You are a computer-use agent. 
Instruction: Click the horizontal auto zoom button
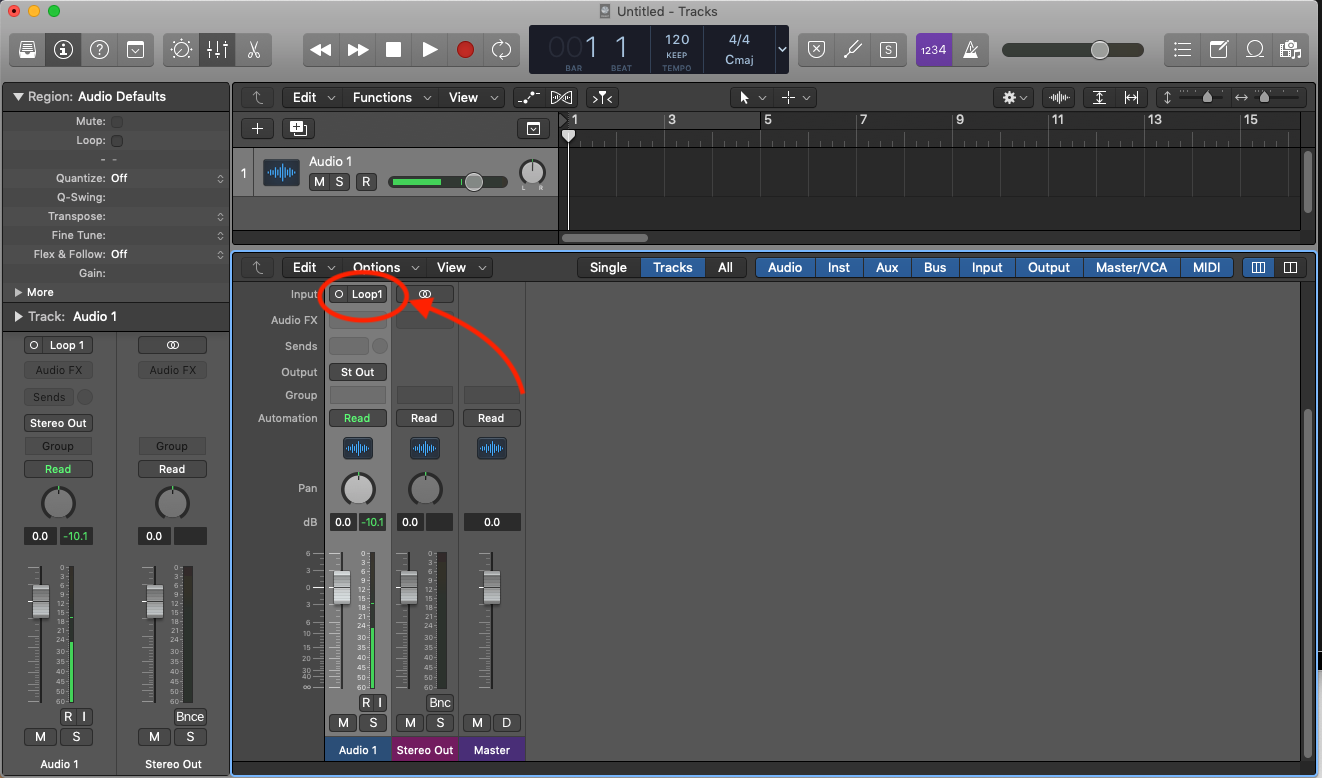click(x=1132, y=97)
